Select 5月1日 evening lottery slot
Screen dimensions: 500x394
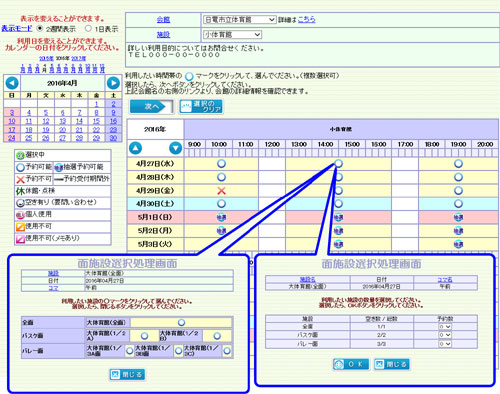(458, 217)
